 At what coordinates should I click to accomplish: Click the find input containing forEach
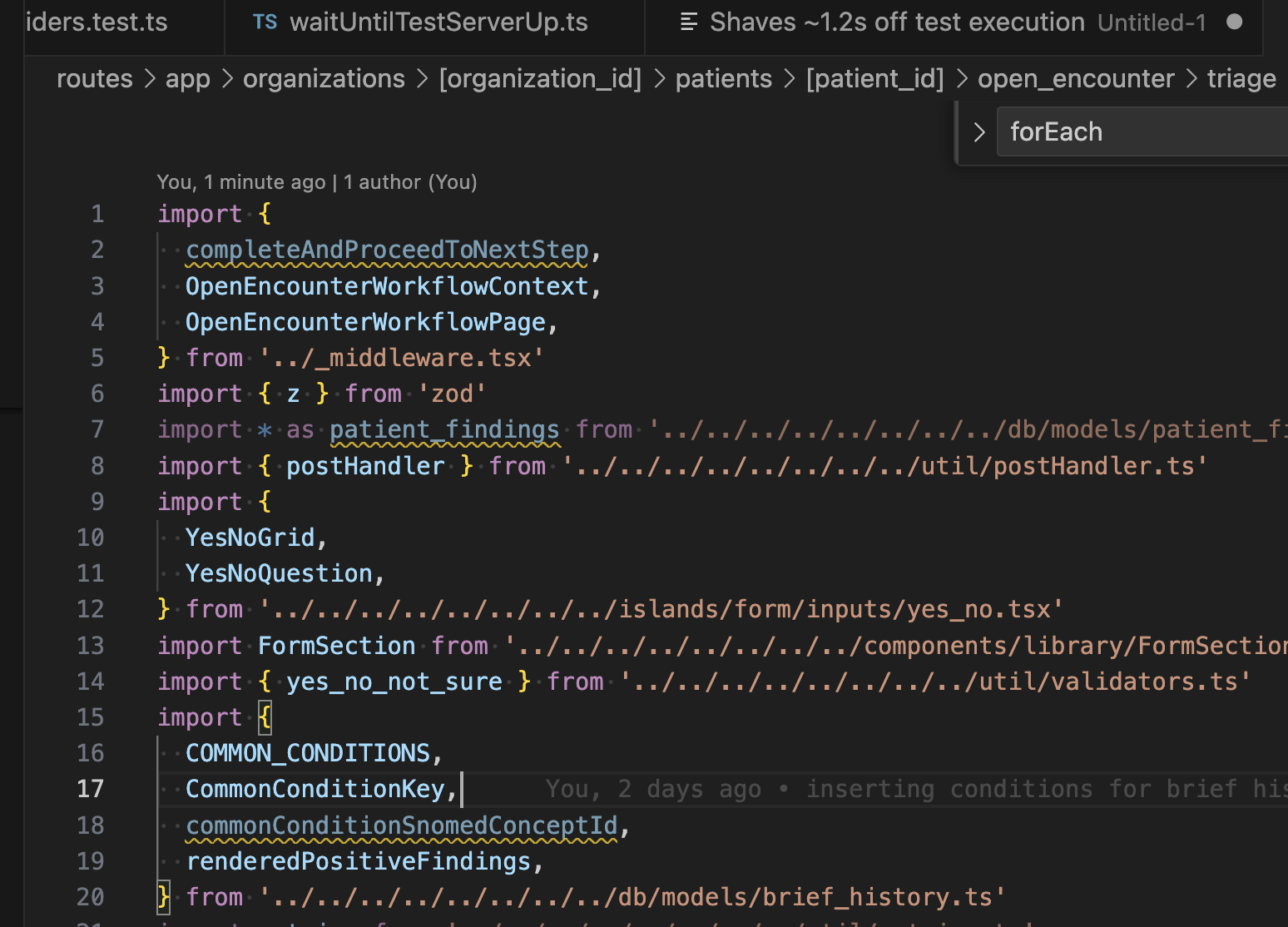1142,132
